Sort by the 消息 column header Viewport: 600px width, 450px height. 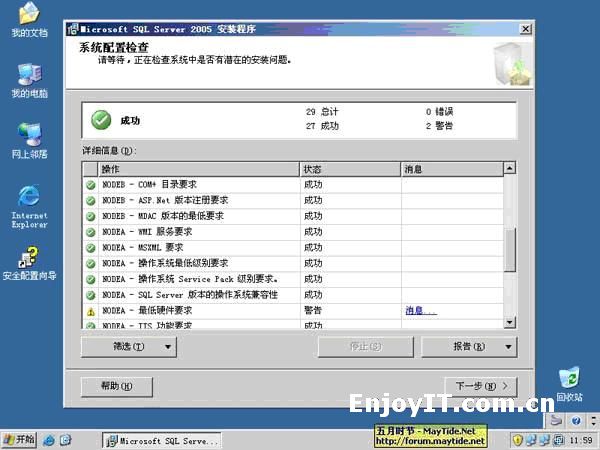[x=452, y=169]
